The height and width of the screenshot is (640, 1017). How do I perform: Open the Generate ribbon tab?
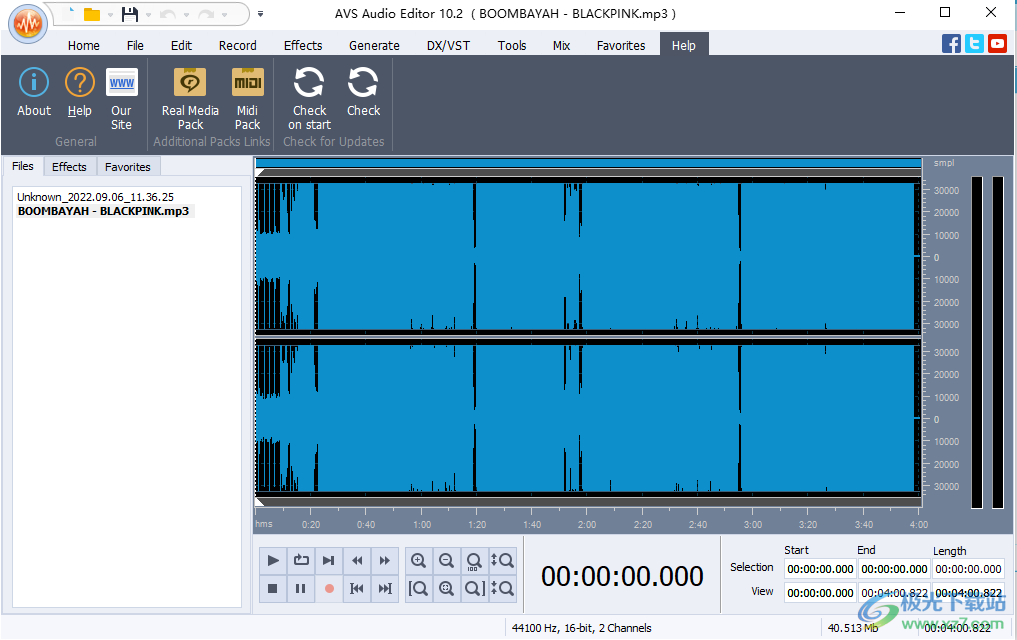[374, 45]
